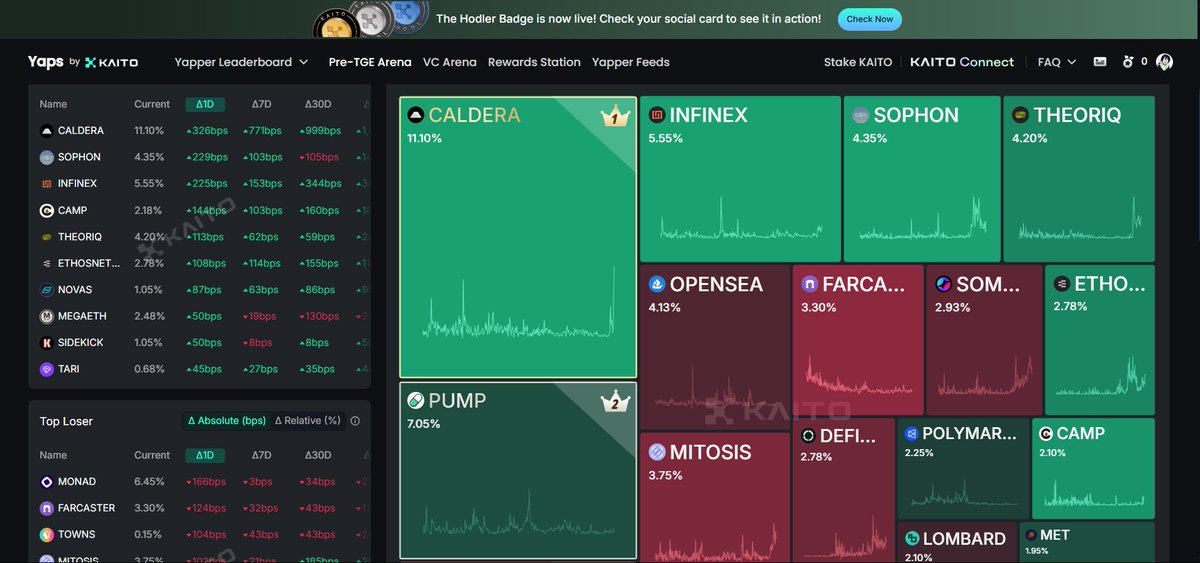Click the MONAD icon in Top Loser table
The image size is (1200, 563).
pyautogui.click(x=46, y=482)
